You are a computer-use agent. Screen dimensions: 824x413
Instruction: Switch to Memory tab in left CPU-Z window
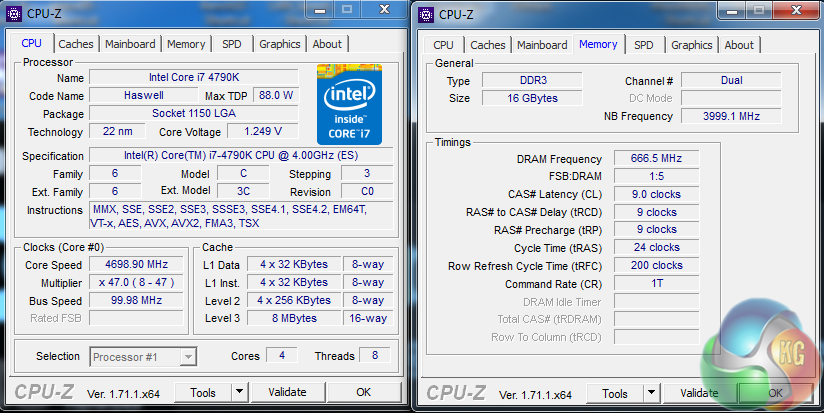tap(186, 44)
